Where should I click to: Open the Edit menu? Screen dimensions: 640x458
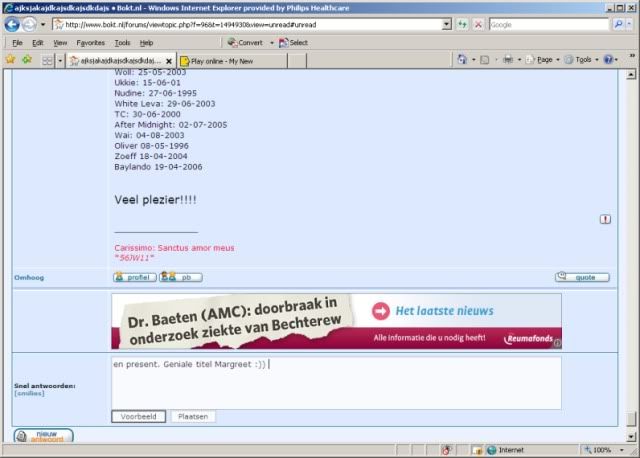[x=38, y=42]
